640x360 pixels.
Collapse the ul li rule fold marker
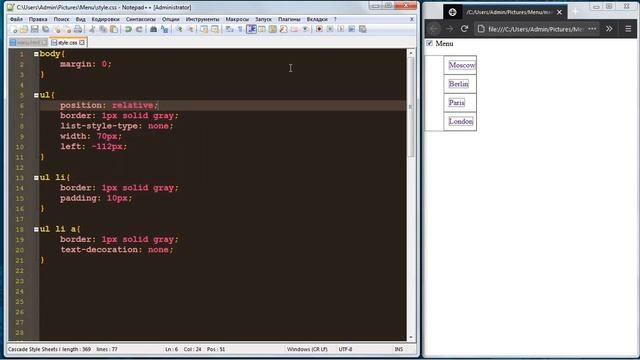pyautogui.click(x=36, y=178)
